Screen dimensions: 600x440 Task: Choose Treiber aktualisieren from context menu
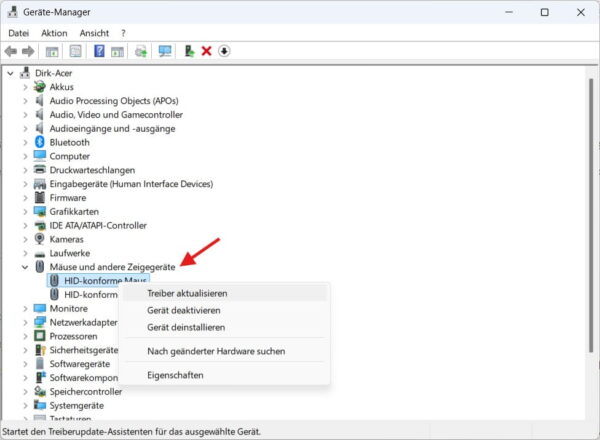(225, 293)
